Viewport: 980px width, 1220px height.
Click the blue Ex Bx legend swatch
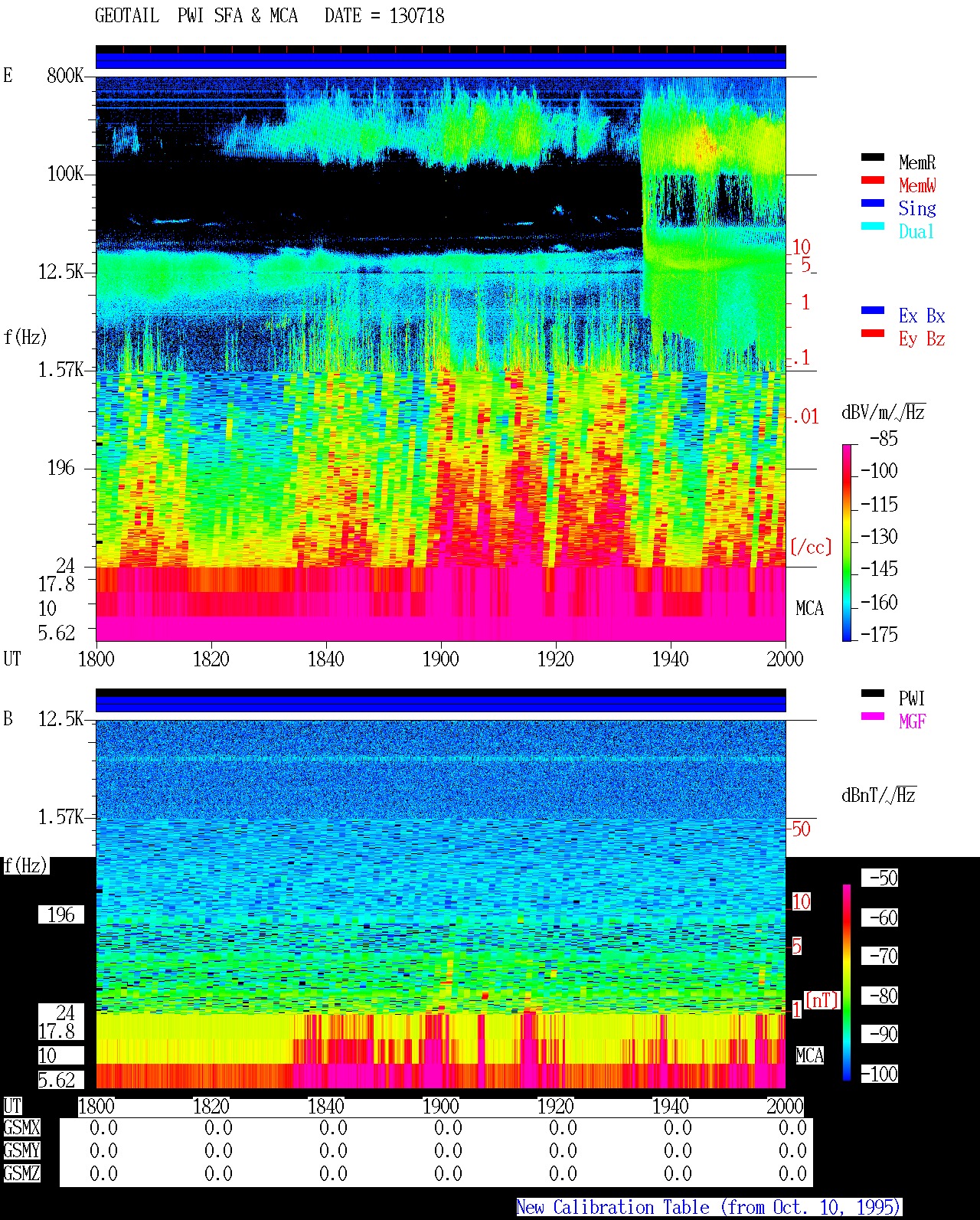pyautogui.click(x=873, y=311)
